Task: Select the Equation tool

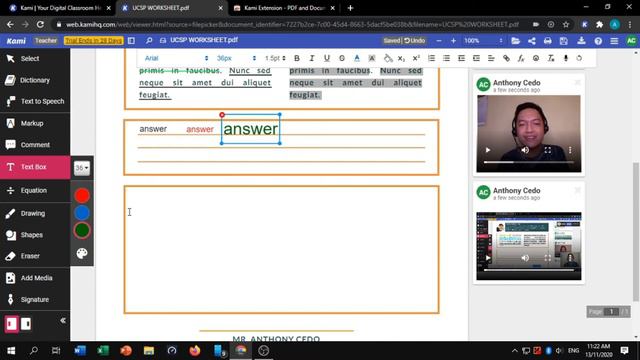Action: (35, 191)
